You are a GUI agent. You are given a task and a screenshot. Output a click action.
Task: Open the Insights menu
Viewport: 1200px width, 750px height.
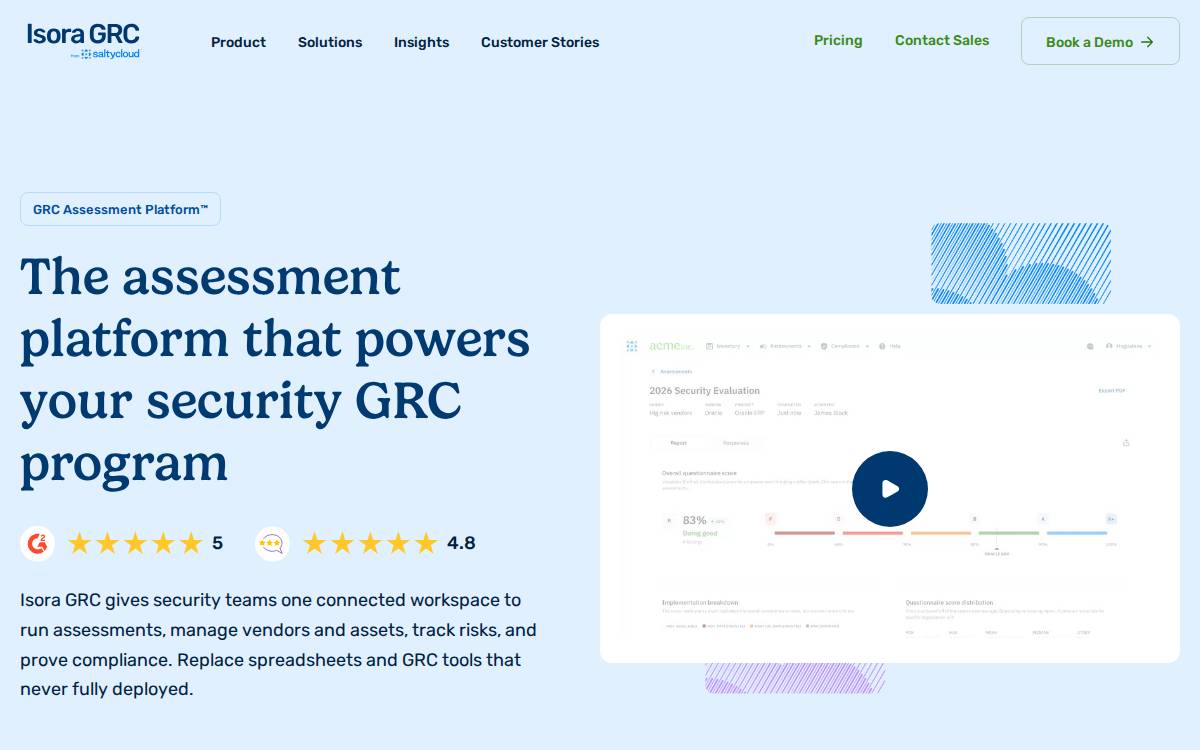point(421,42)
